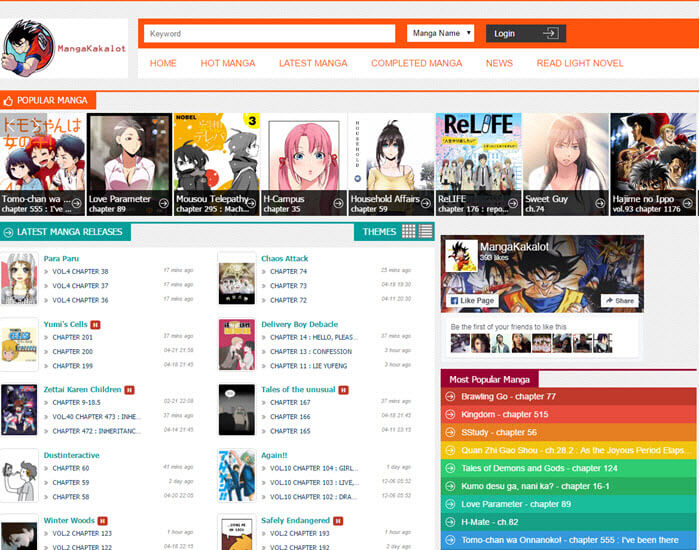700x550 pixels.
Task: Click the hot badge next to Tales of the unusual
Action: (x=343, y=390)
